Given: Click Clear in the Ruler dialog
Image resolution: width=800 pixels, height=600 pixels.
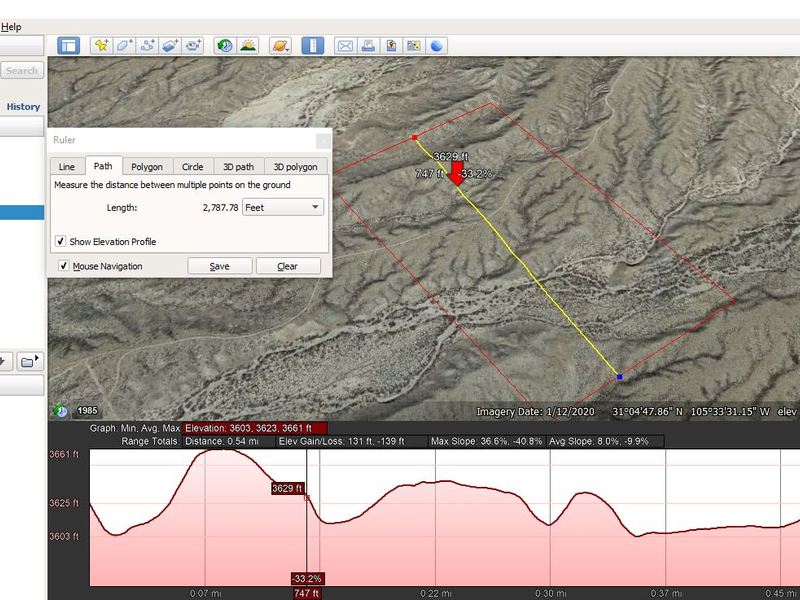Looking at the screenshot, I should (x=288, y=266).
